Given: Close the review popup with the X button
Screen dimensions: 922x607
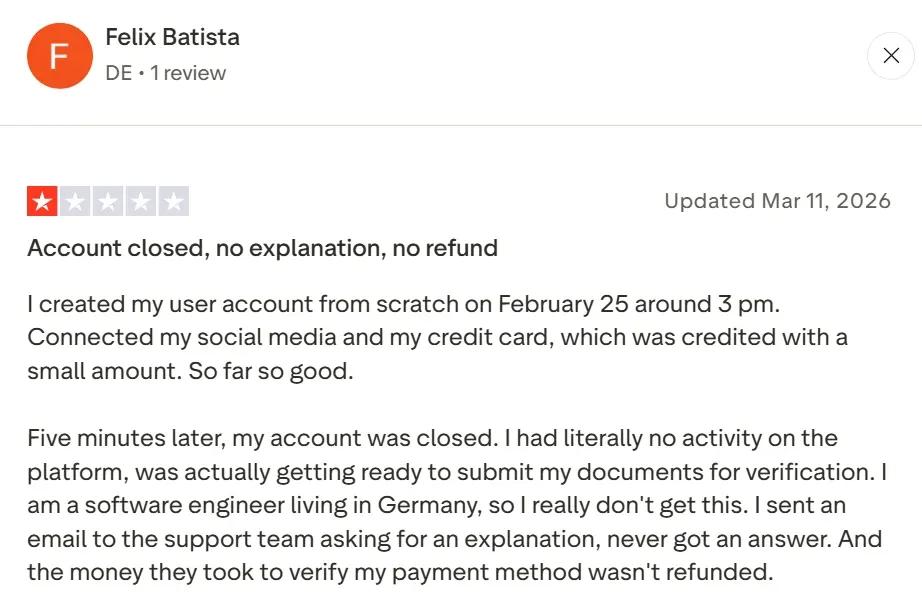Looking at the screenshot, I should (890, 56).
